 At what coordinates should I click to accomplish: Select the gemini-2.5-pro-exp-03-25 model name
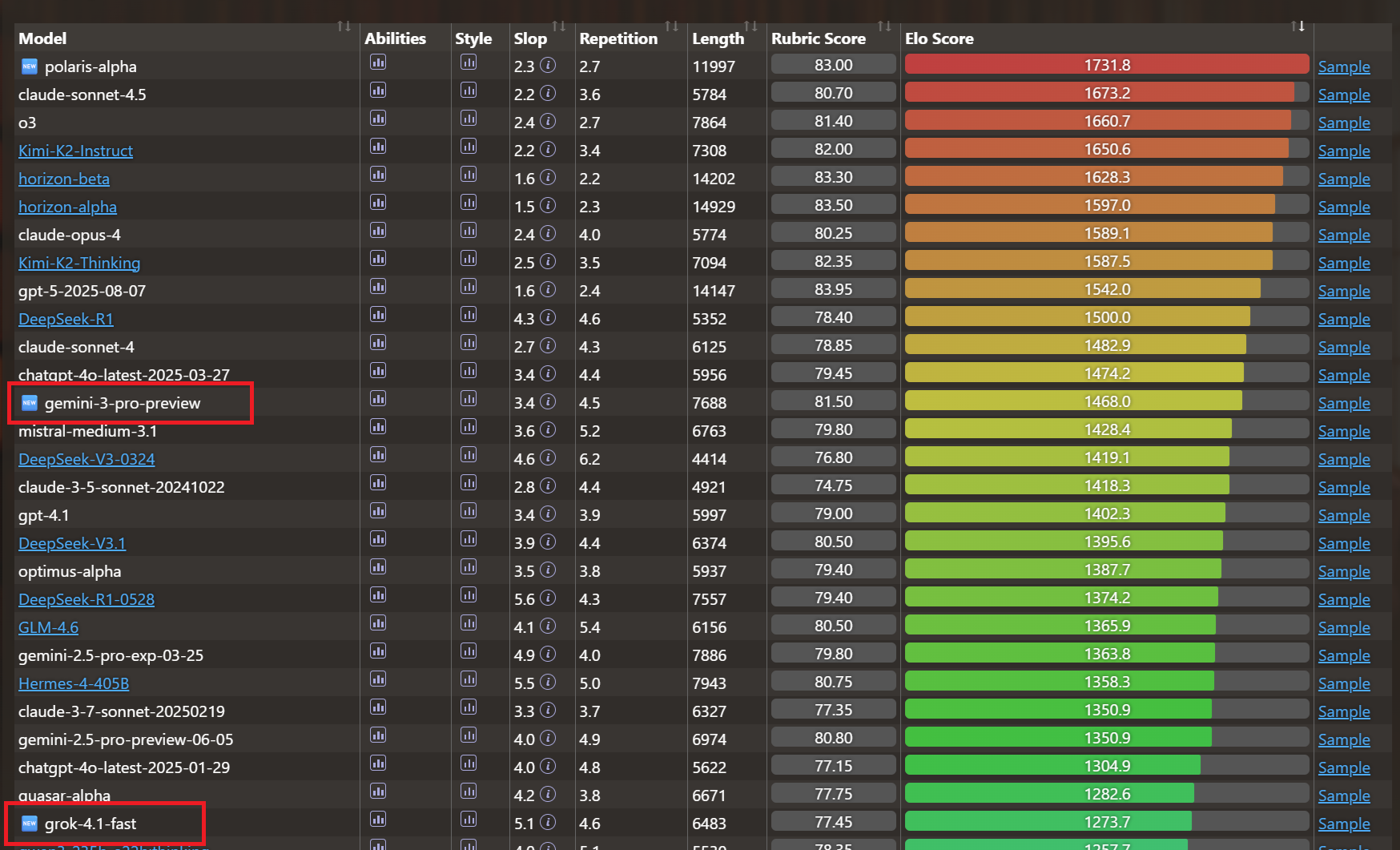pyautogui.click(x=111, y=655)
